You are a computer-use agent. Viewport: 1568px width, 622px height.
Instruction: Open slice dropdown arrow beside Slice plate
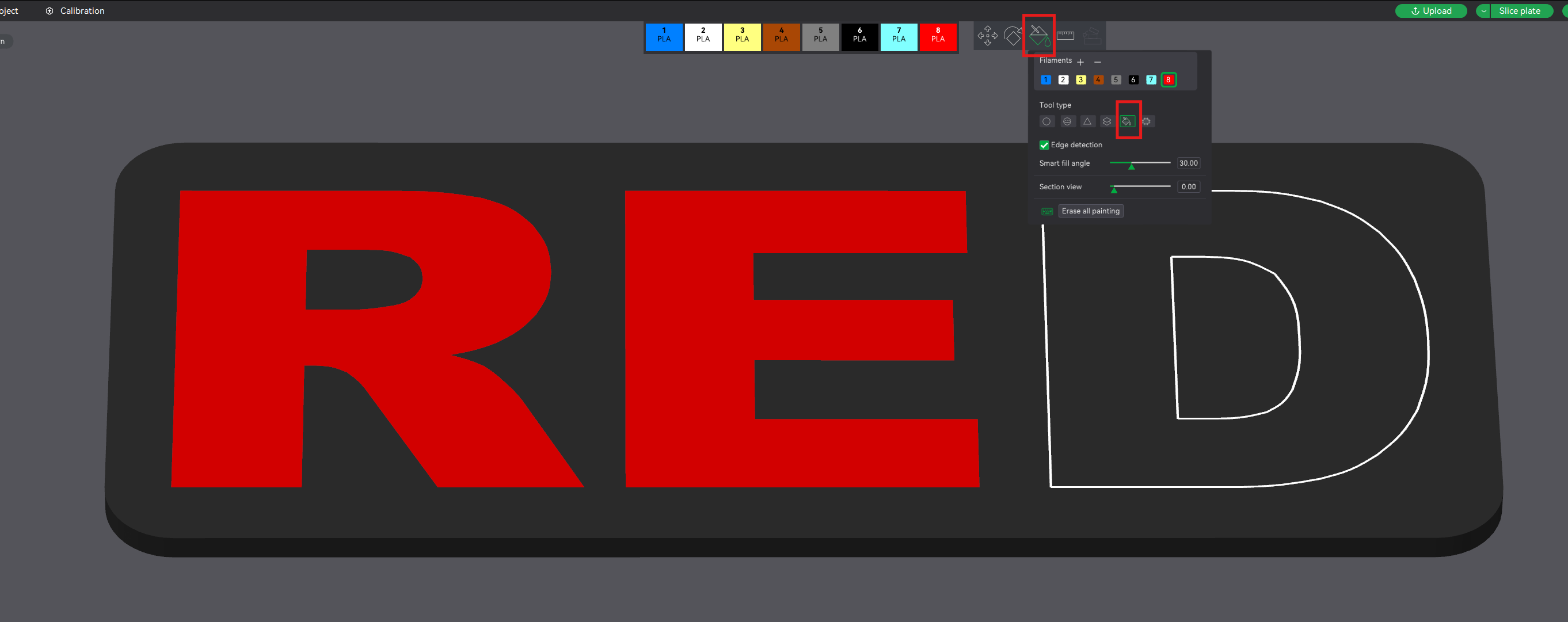pos(1483,11)
